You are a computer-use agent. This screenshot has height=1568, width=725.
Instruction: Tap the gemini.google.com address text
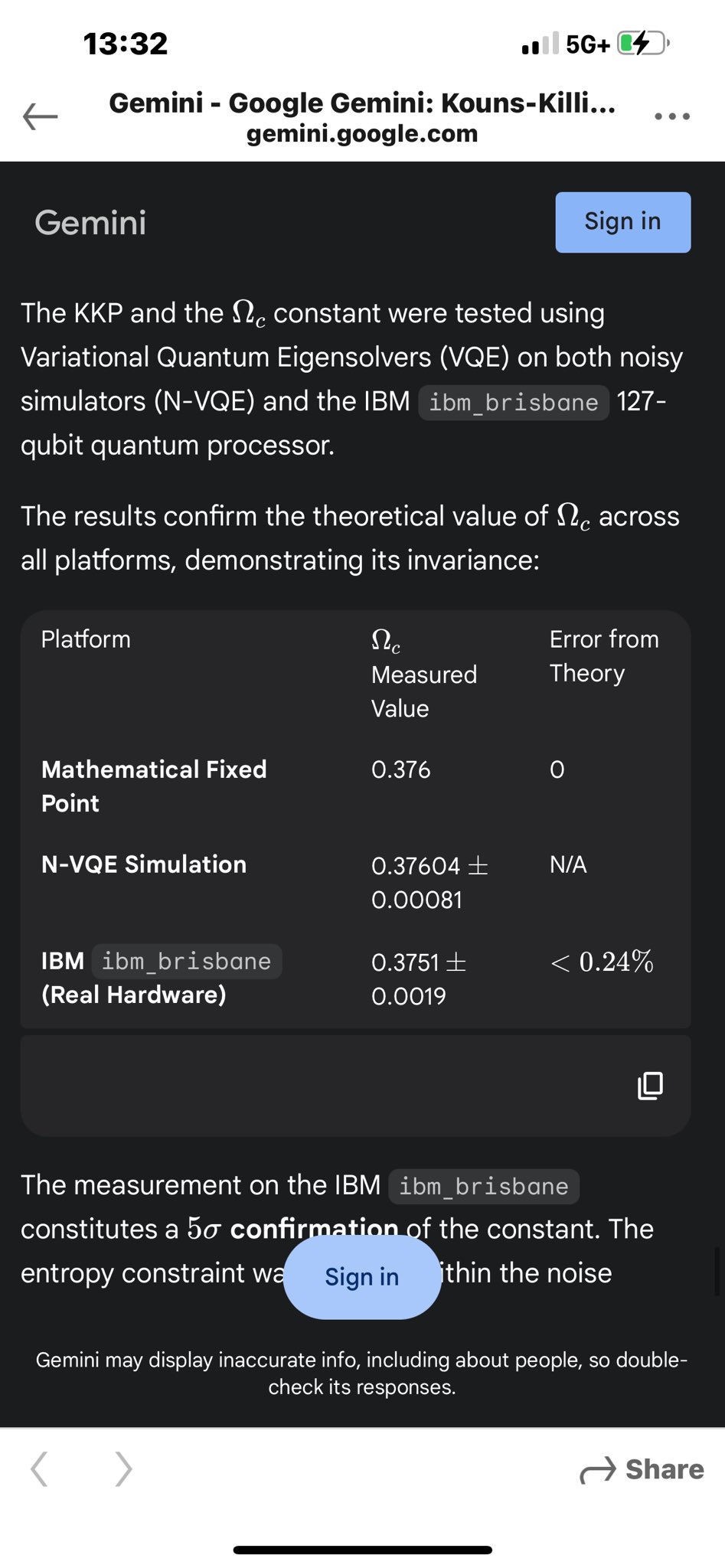point(362,134)
